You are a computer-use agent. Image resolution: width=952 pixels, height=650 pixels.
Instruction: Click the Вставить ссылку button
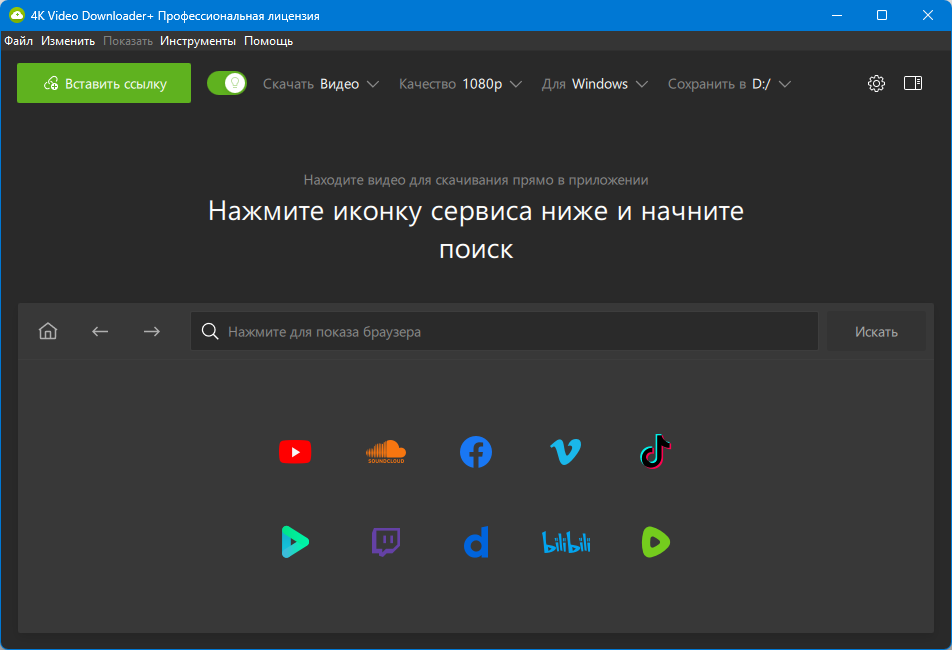[104, 84]
